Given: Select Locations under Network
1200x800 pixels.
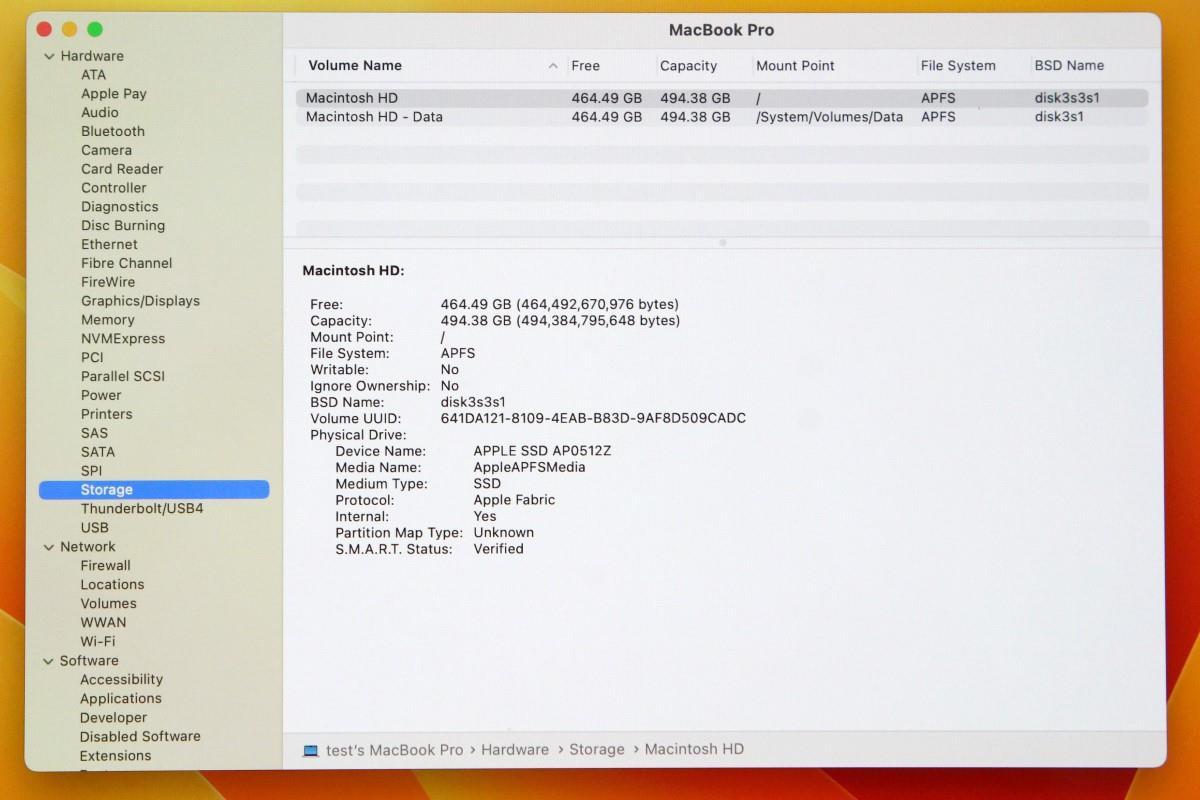Looking at the screenshot, I should 113,585.
